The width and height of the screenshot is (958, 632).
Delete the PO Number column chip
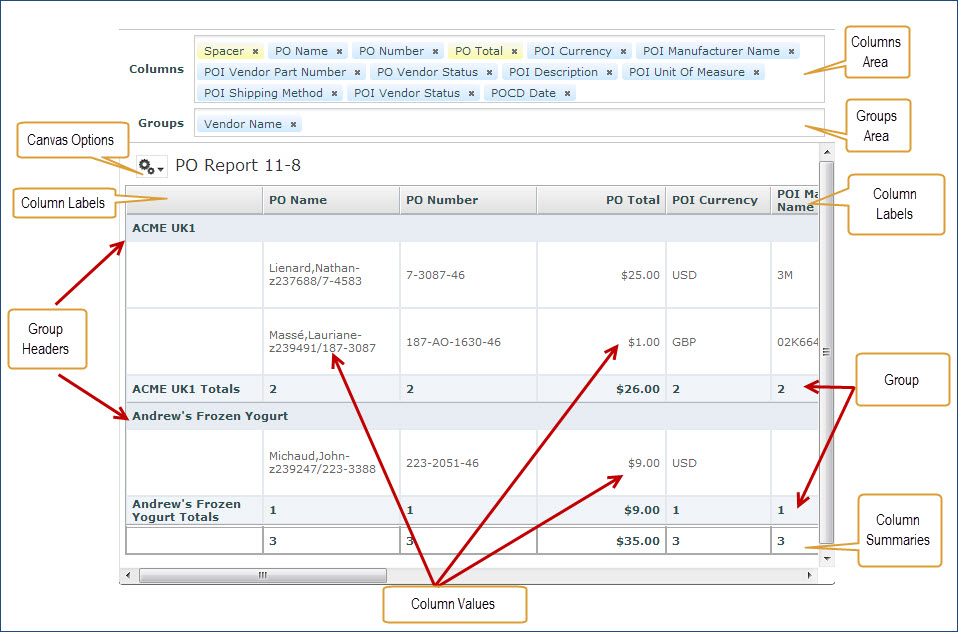click(435, 51)
